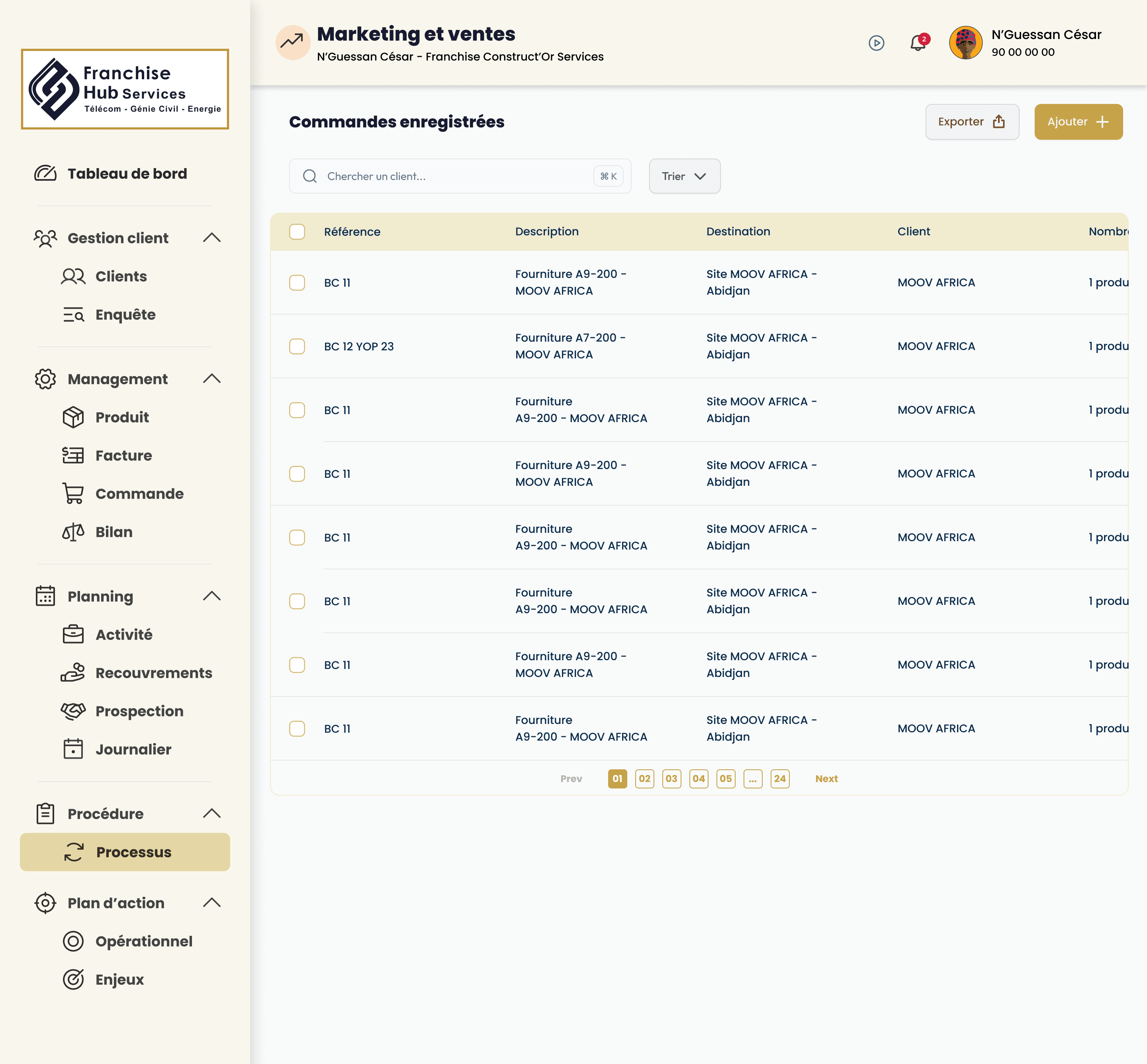Go to page 03 in pagination
Viewport: 1147px width, 1064px height.
[x=671, y=778]
